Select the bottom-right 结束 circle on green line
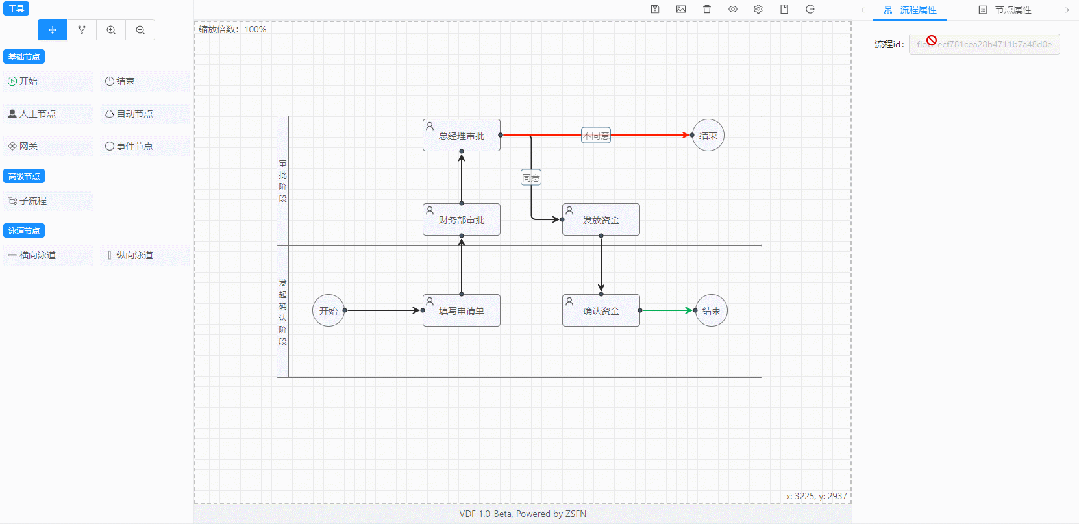This screenshot has width=1079, height=524. (712, 311)
